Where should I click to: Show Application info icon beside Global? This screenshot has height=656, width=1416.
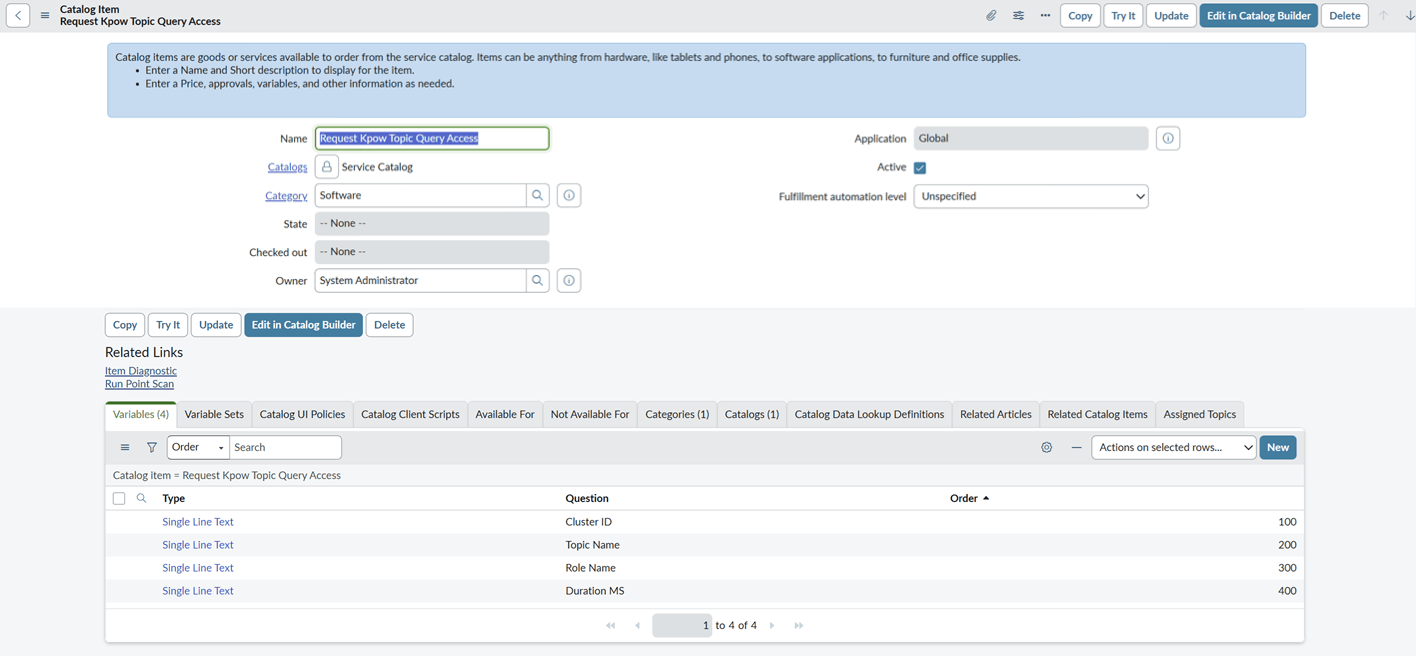pos(1168,139)
